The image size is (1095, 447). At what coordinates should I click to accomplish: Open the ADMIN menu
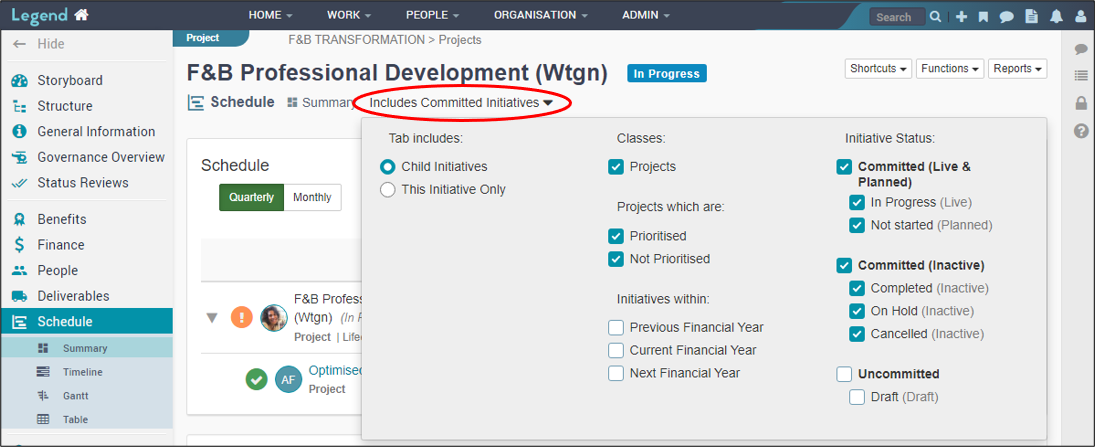point(646,15)
